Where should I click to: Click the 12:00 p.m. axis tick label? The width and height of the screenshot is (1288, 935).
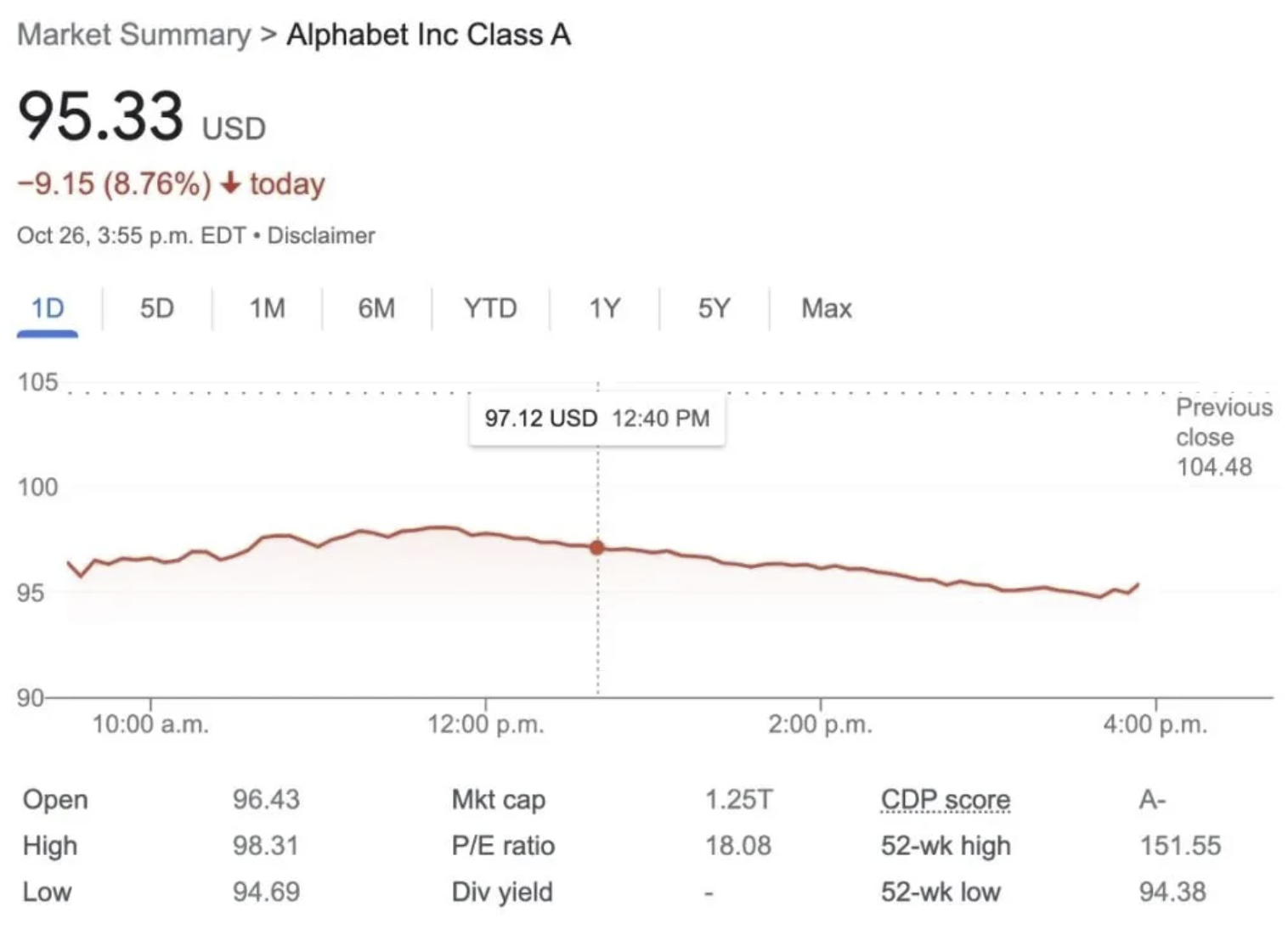tap(486, 724)
